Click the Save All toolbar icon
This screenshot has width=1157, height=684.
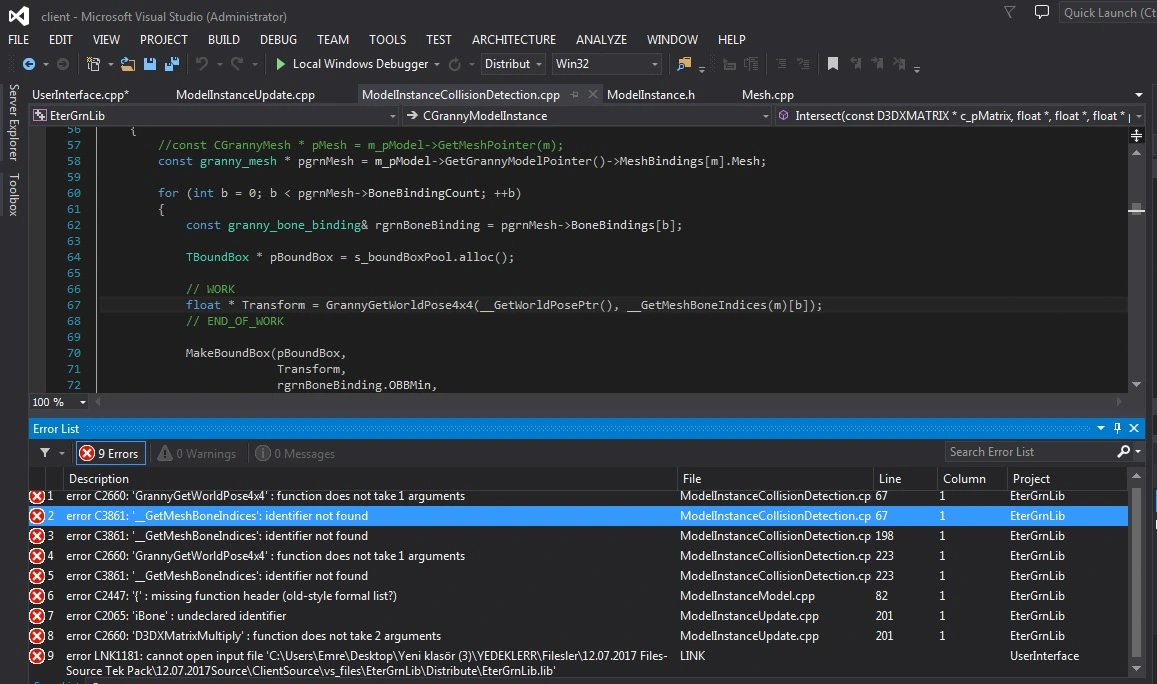(172, 64)
